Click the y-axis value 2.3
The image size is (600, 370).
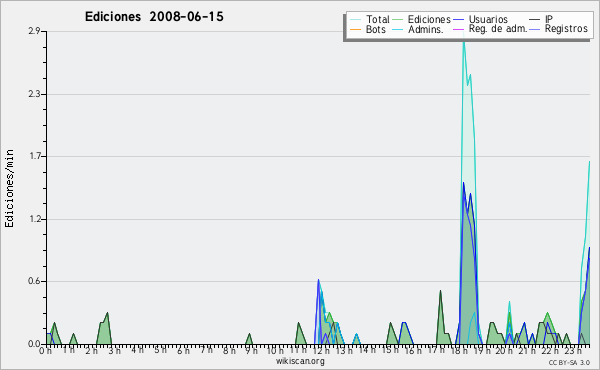pyautogui.click(x=34, y=94)
